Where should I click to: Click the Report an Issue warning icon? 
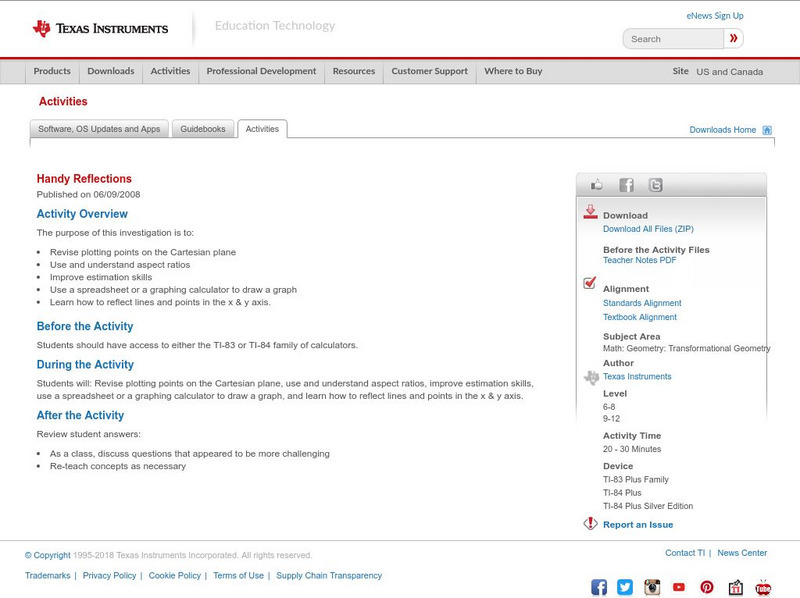[590, 524]
